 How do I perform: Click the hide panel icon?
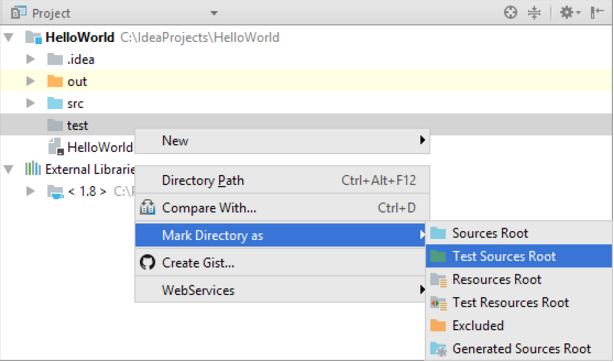click(x=597, y=13)
